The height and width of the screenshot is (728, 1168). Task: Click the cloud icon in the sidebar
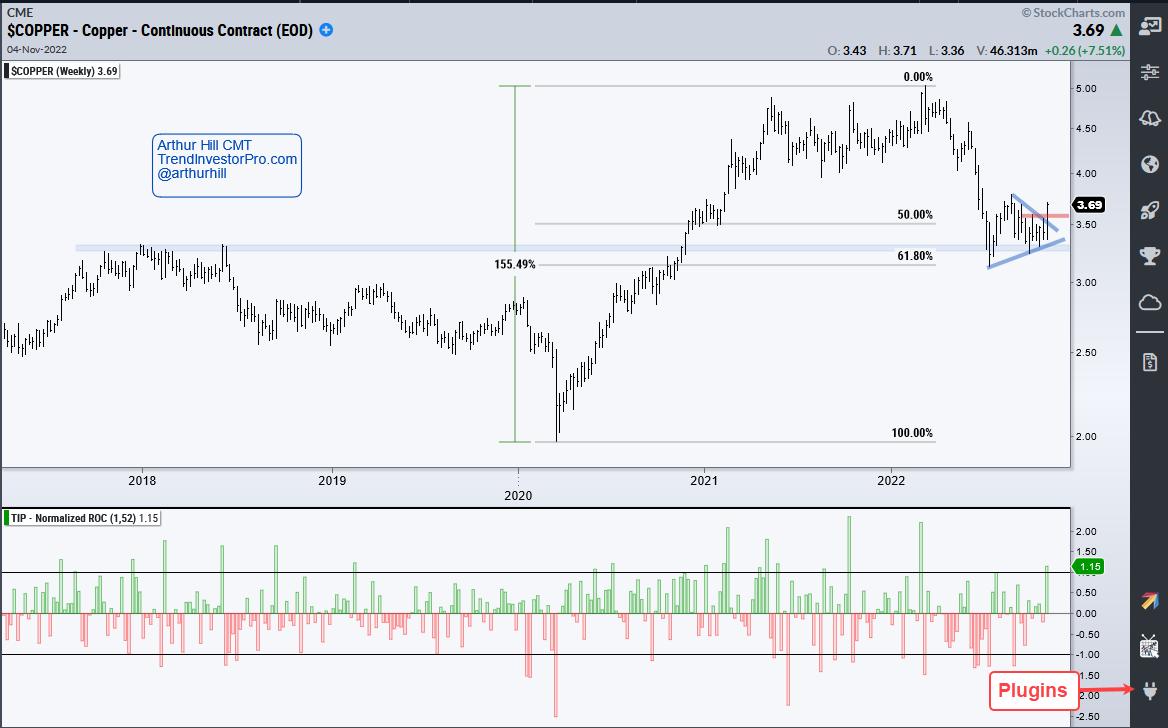[1149, 302]
